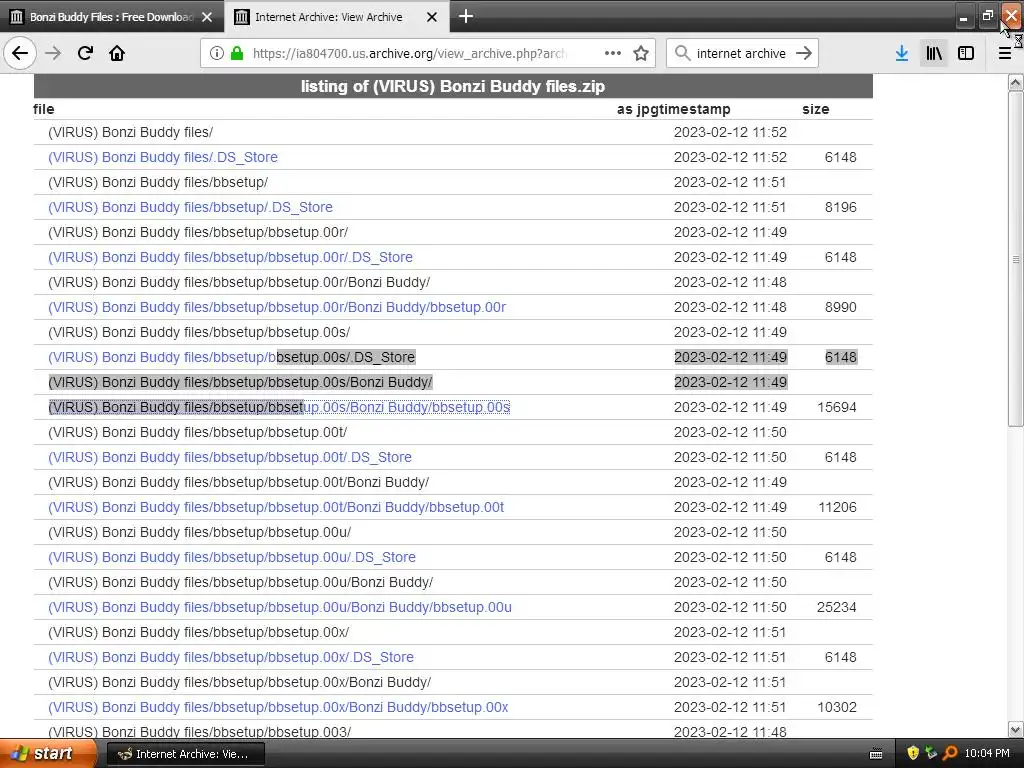Image resolution: width=1024 pixels, height=768 pixels.
Task: Reload the current page
Action: click(x=85, y=53)
